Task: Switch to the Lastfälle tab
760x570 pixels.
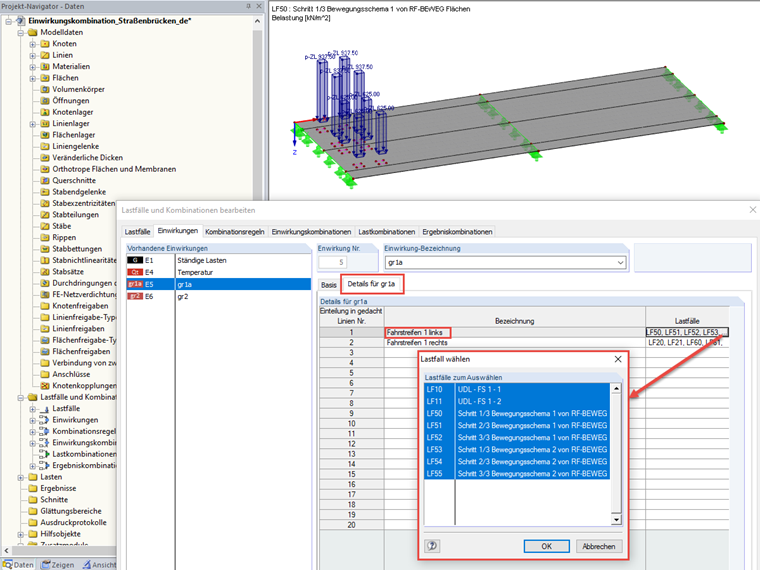Action: (x=137, y=232)
